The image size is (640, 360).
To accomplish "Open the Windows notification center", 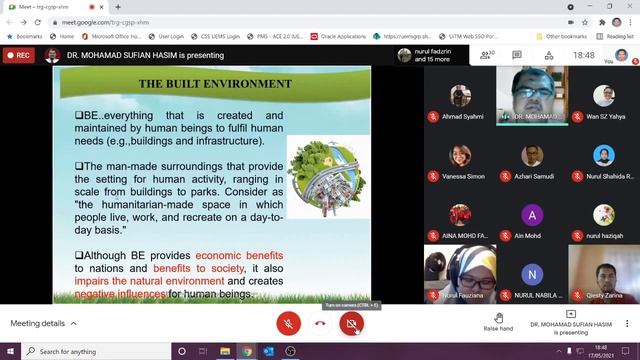I will (626, 351).
